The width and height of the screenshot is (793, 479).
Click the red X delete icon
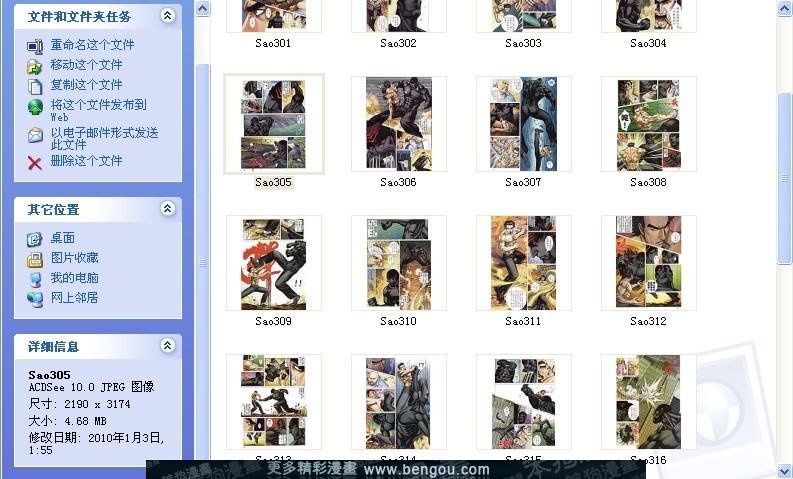(x=34, y=162)
